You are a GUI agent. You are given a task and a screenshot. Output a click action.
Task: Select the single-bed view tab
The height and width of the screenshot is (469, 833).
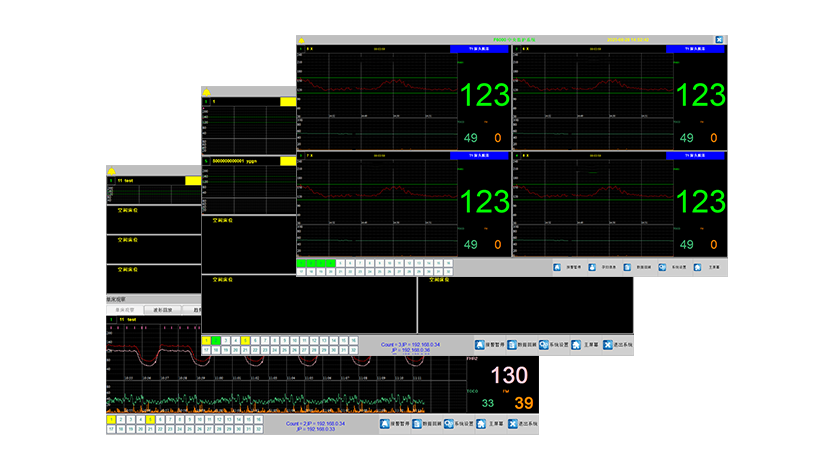[x=123, y=310]
